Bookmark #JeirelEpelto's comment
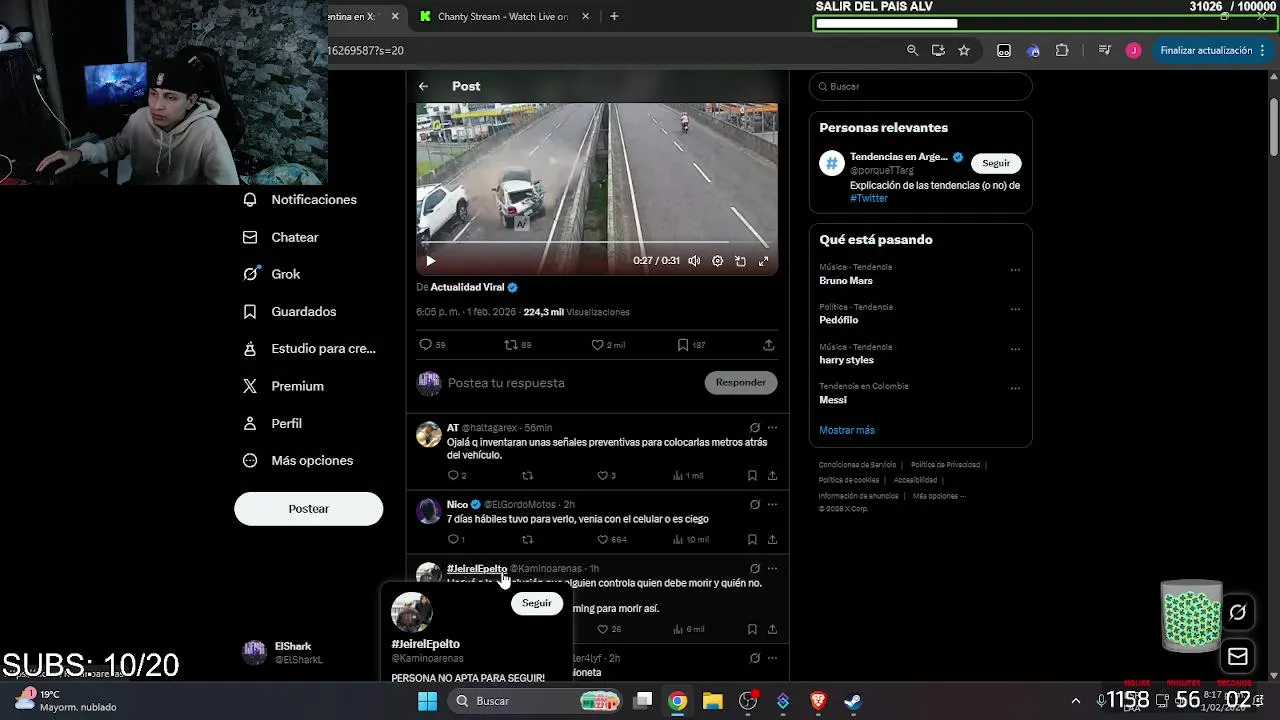Viewport: 1280px width, 720px height. pos(752,630)
